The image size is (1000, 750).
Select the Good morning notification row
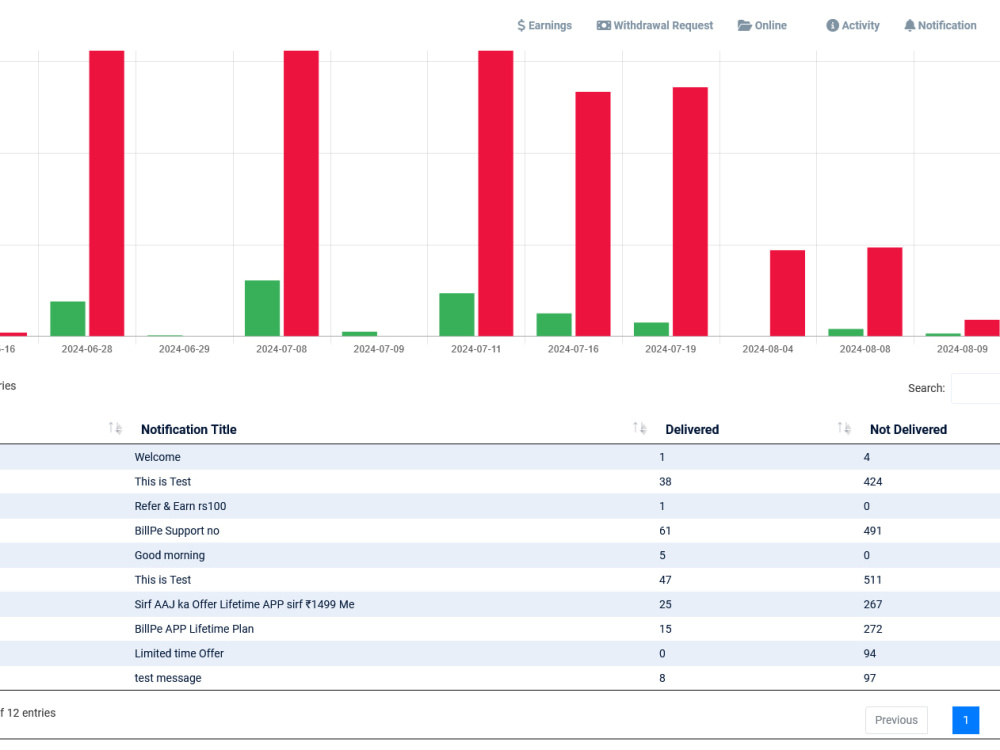pos(500,555)
